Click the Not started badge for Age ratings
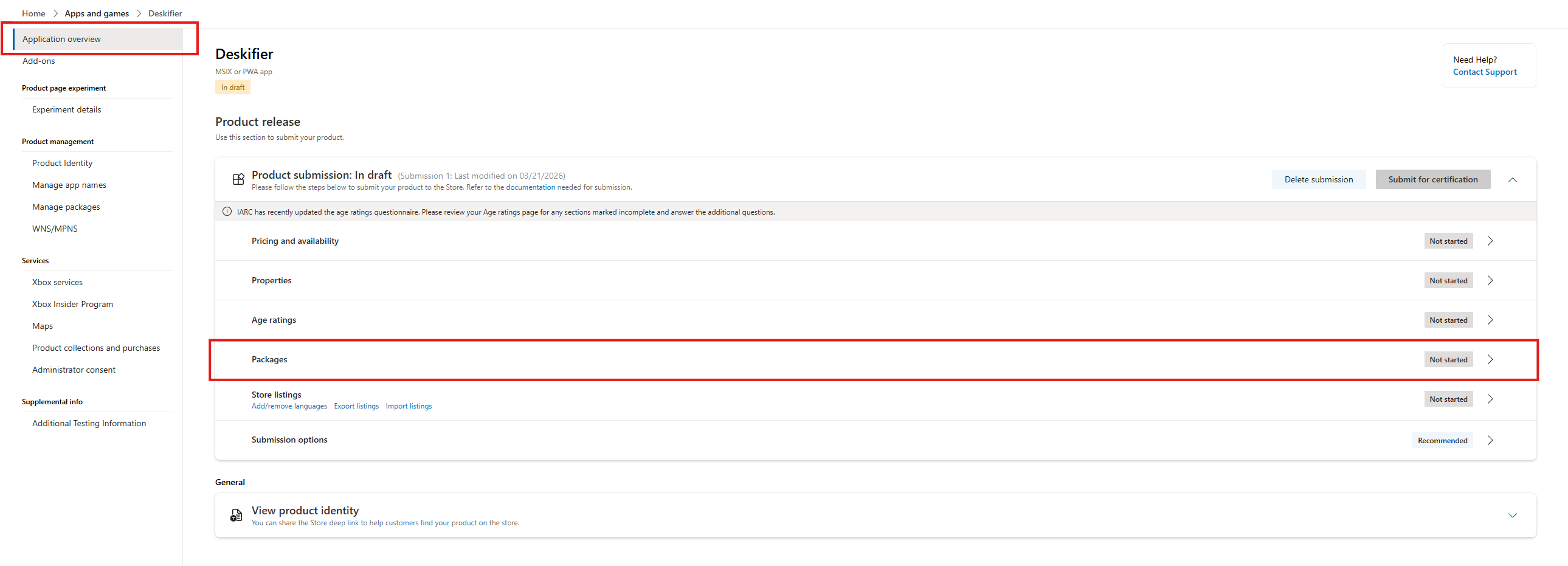This screenshot has width=1568, height=566. 1449,320
